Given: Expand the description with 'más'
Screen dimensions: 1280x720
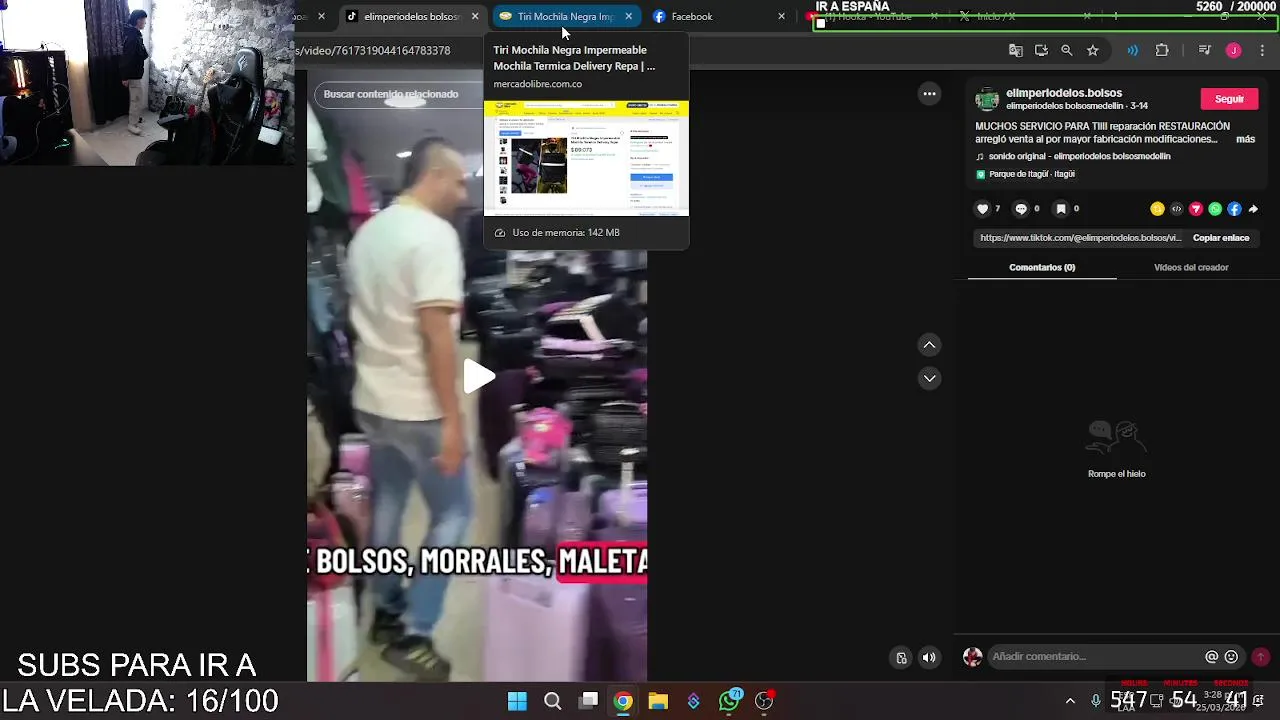Looking at the screenshot, I should point(1245,139).
